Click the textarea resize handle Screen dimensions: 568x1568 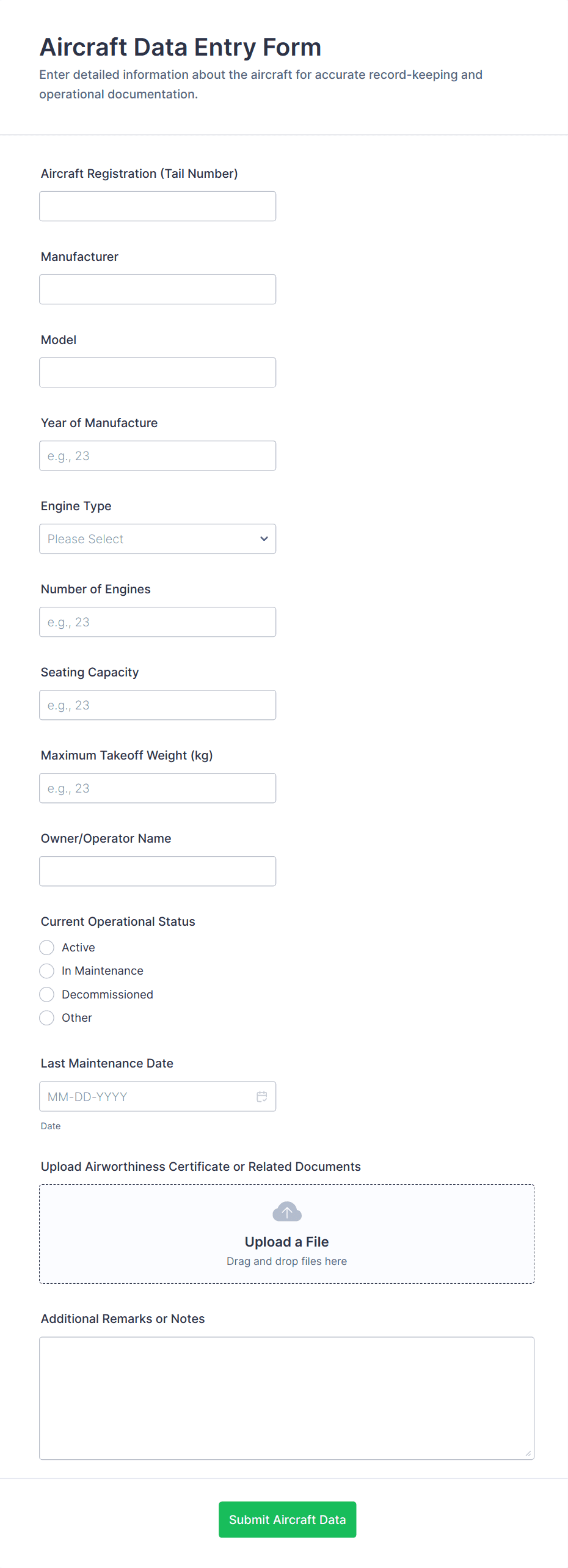[x=528, y=1453]
